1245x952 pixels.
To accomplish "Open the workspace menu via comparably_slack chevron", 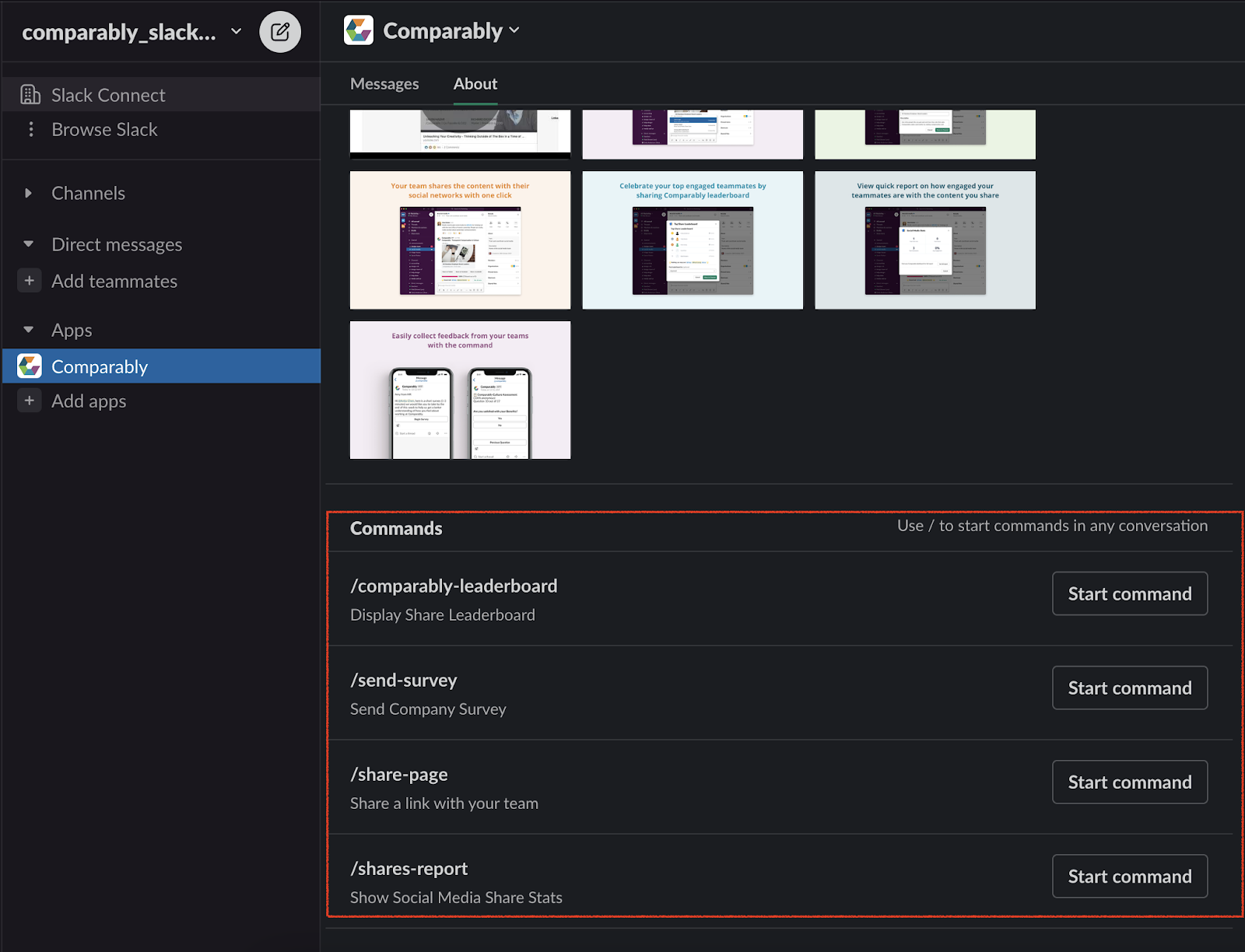I will [235, 32].
